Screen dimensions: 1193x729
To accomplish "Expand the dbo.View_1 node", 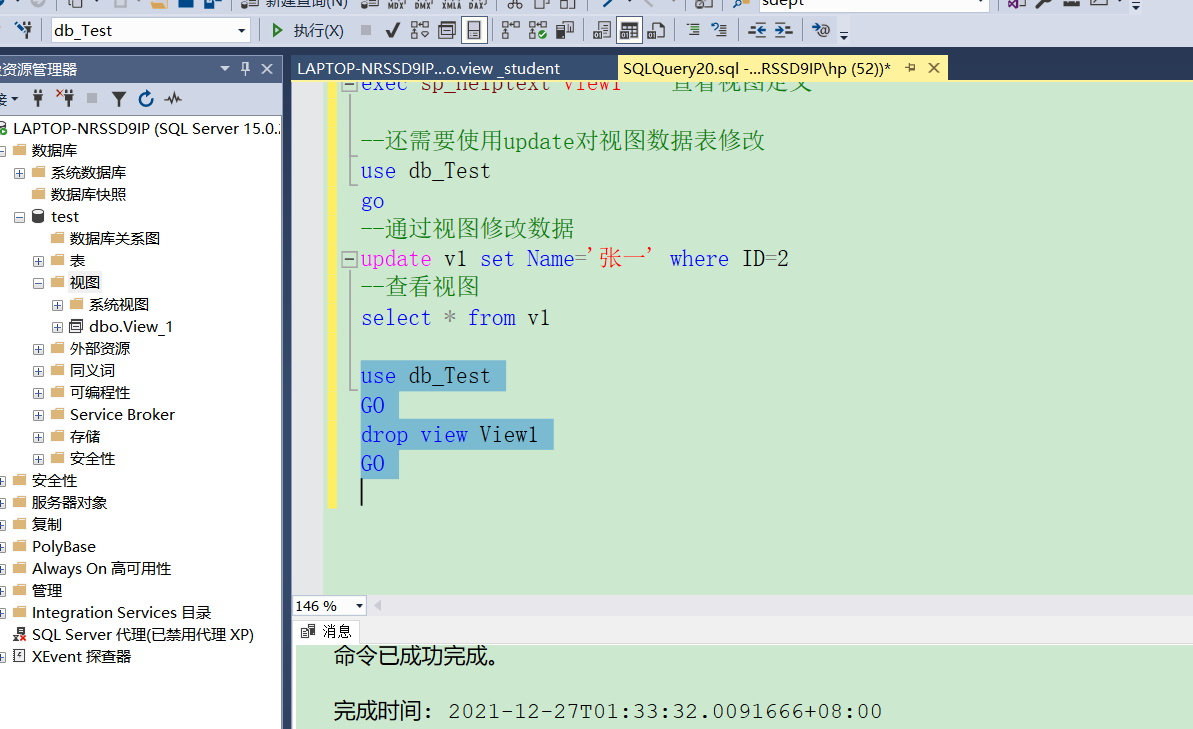I will click(x=58, y=327).
